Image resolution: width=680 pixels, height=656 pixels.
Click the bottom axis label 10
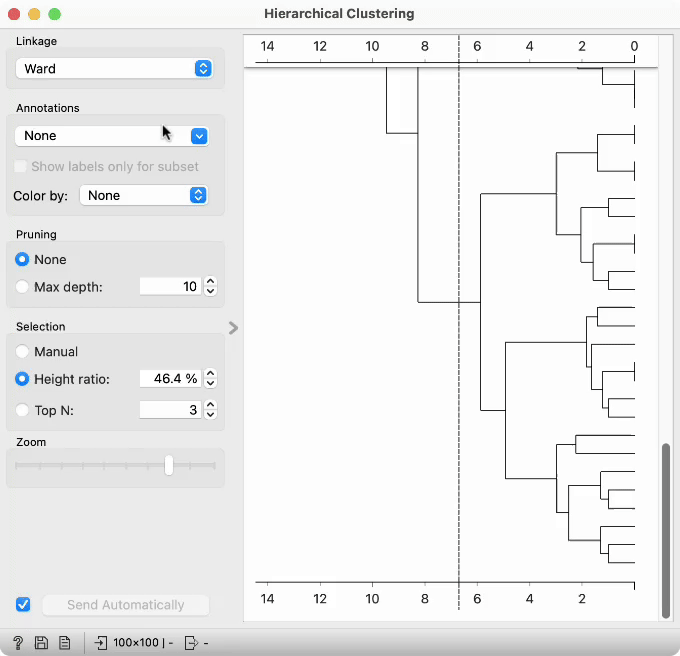pyautogui.click(x=372, y=599)
